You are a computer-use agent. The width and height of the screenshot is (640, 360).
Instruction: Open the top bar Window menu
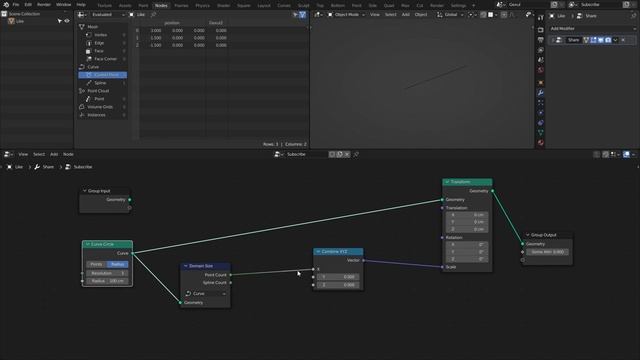[63, 4]
